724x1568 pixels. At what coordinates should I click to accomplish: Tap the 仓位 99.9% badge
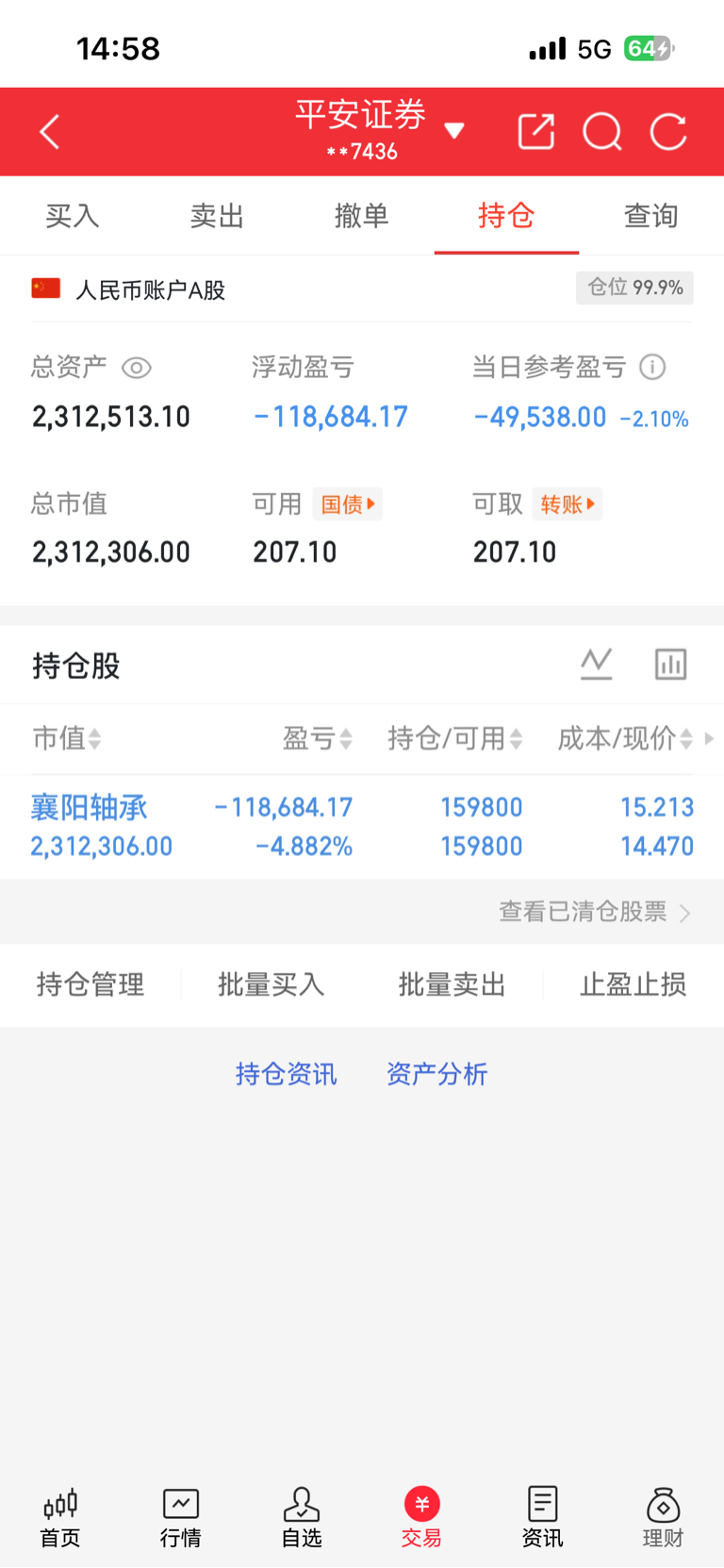point(634,288)
